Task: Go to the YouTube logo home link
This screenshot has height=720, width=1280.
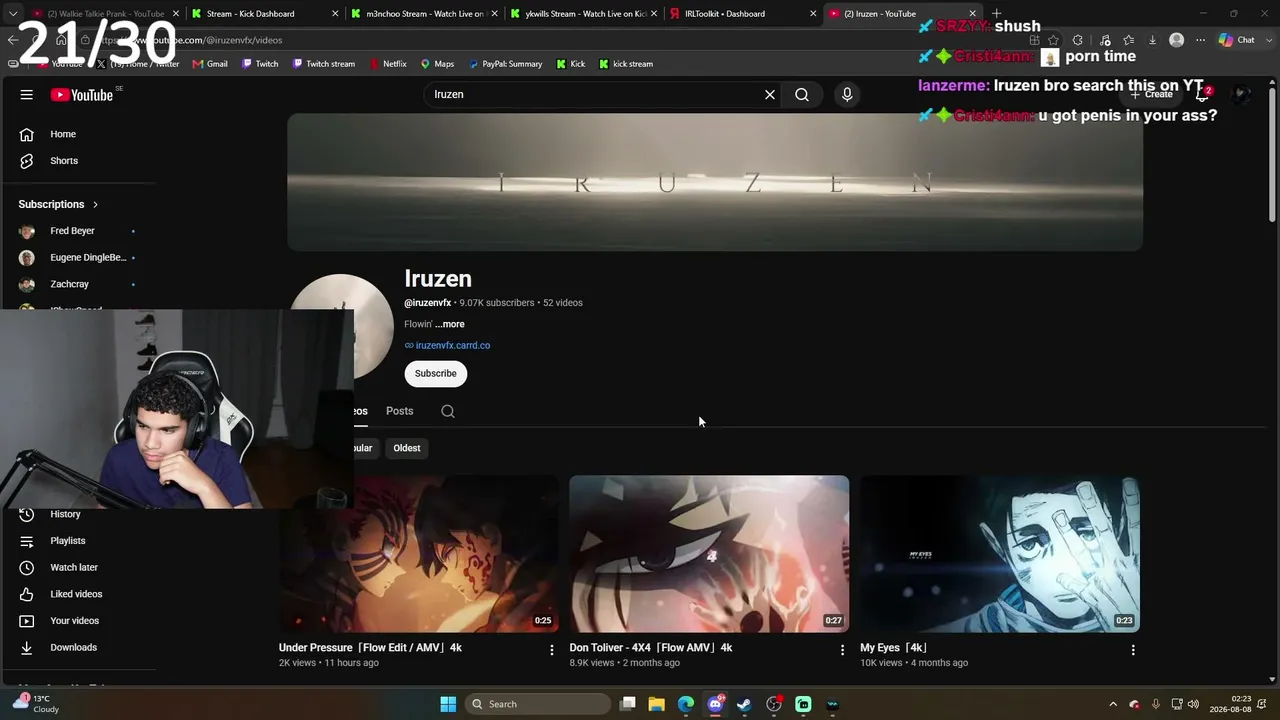Action: coord(82,95)
